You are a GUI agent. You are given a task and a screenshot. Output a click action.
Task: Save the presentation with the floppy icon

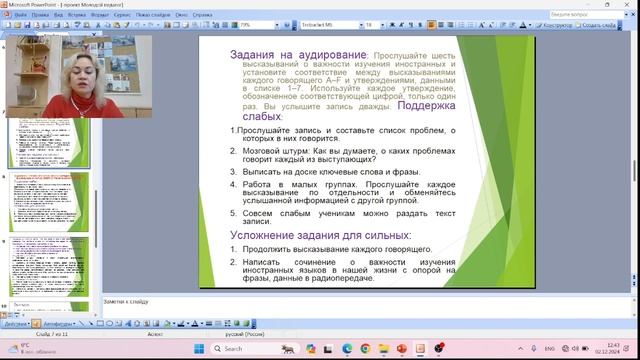(27, 25)
